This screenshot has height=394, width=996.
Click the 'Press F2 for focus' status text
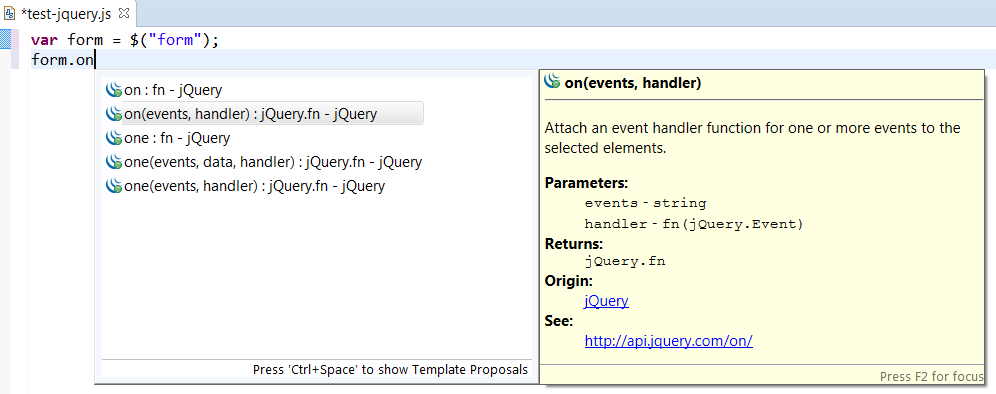931,377
